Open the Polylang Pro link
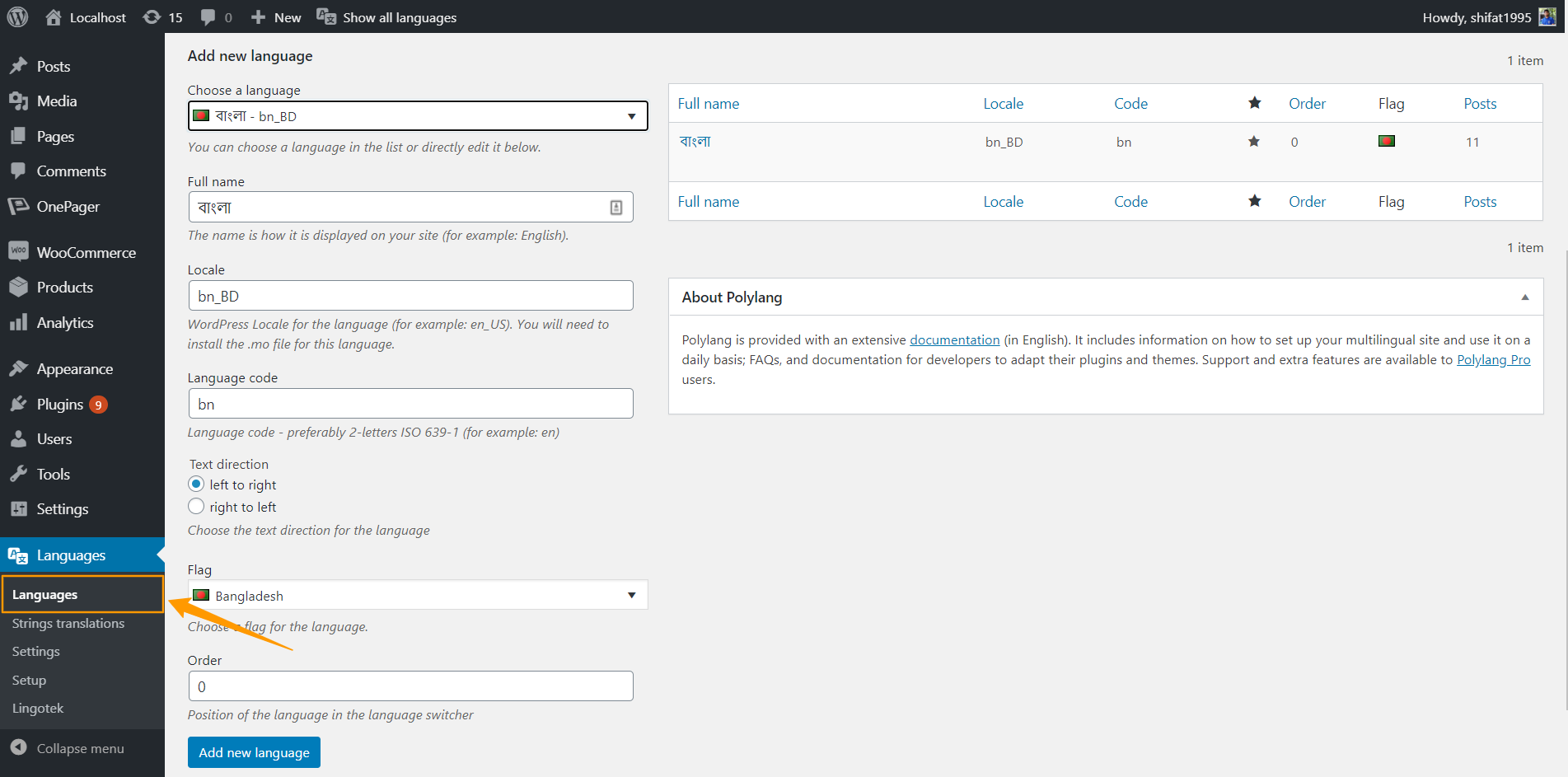This screenshot has width=1568, height=777. 1493,360
